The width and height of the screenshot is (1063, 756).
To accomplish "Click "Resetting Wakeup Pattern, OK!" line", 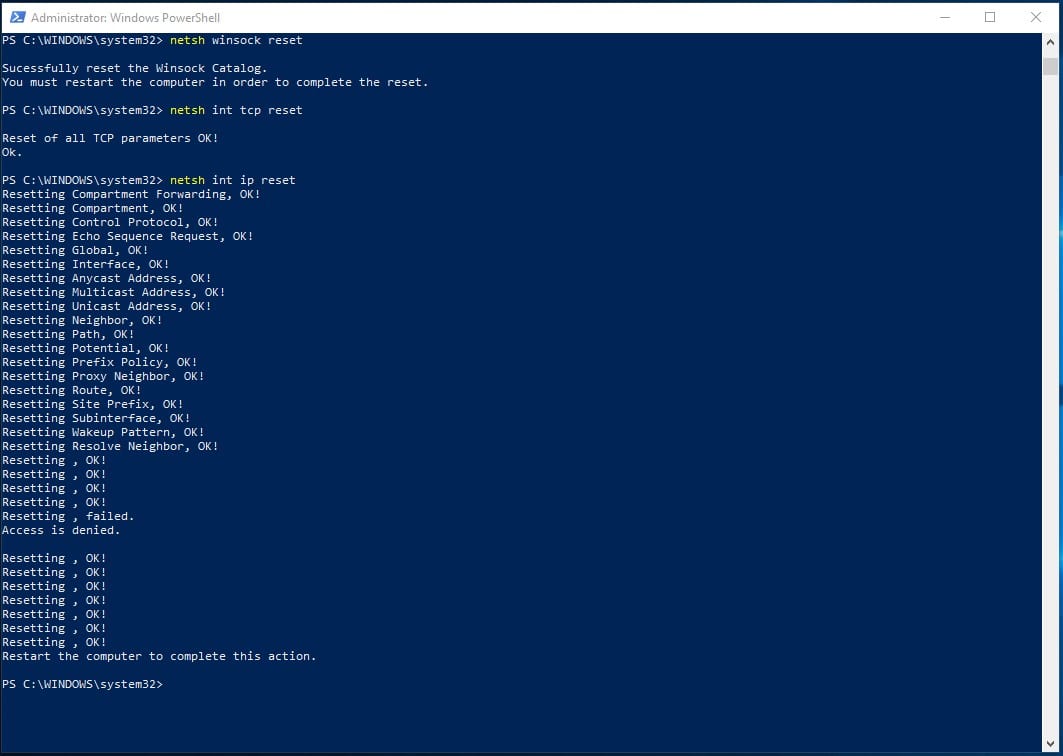I will coord(103,433).
